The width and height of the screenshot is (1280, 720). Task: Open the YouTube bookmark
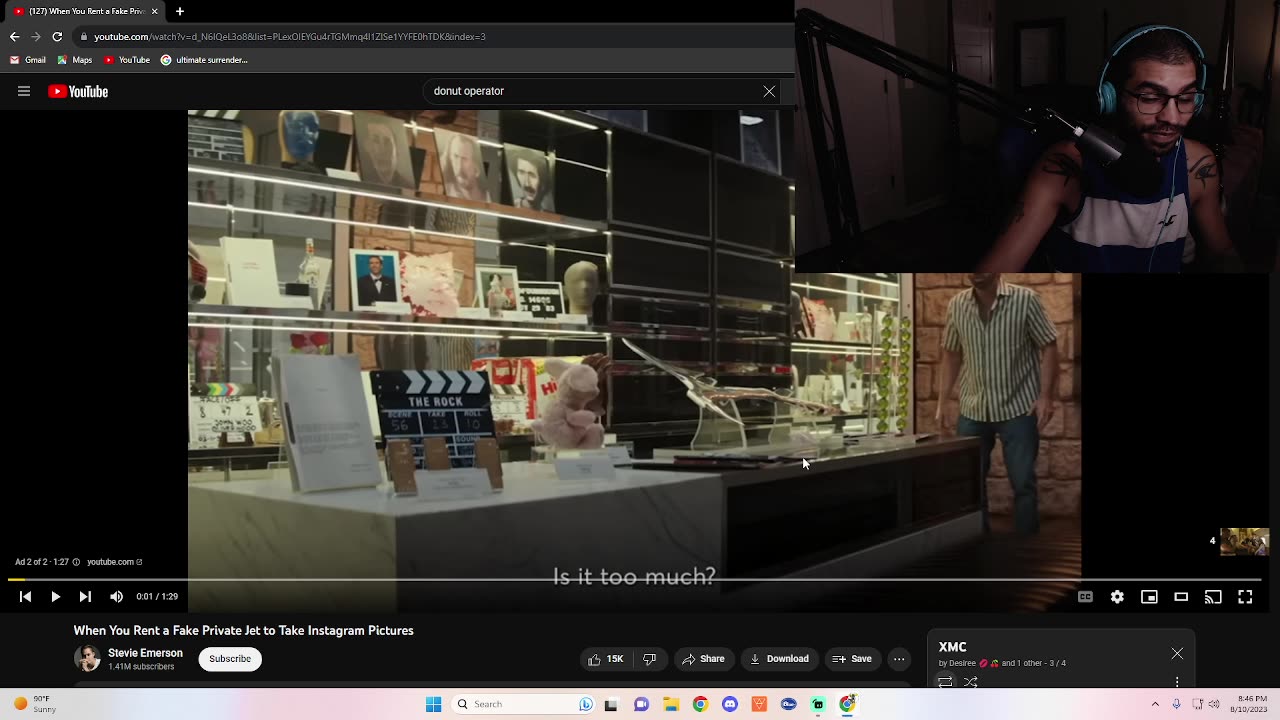pos(127,60)
